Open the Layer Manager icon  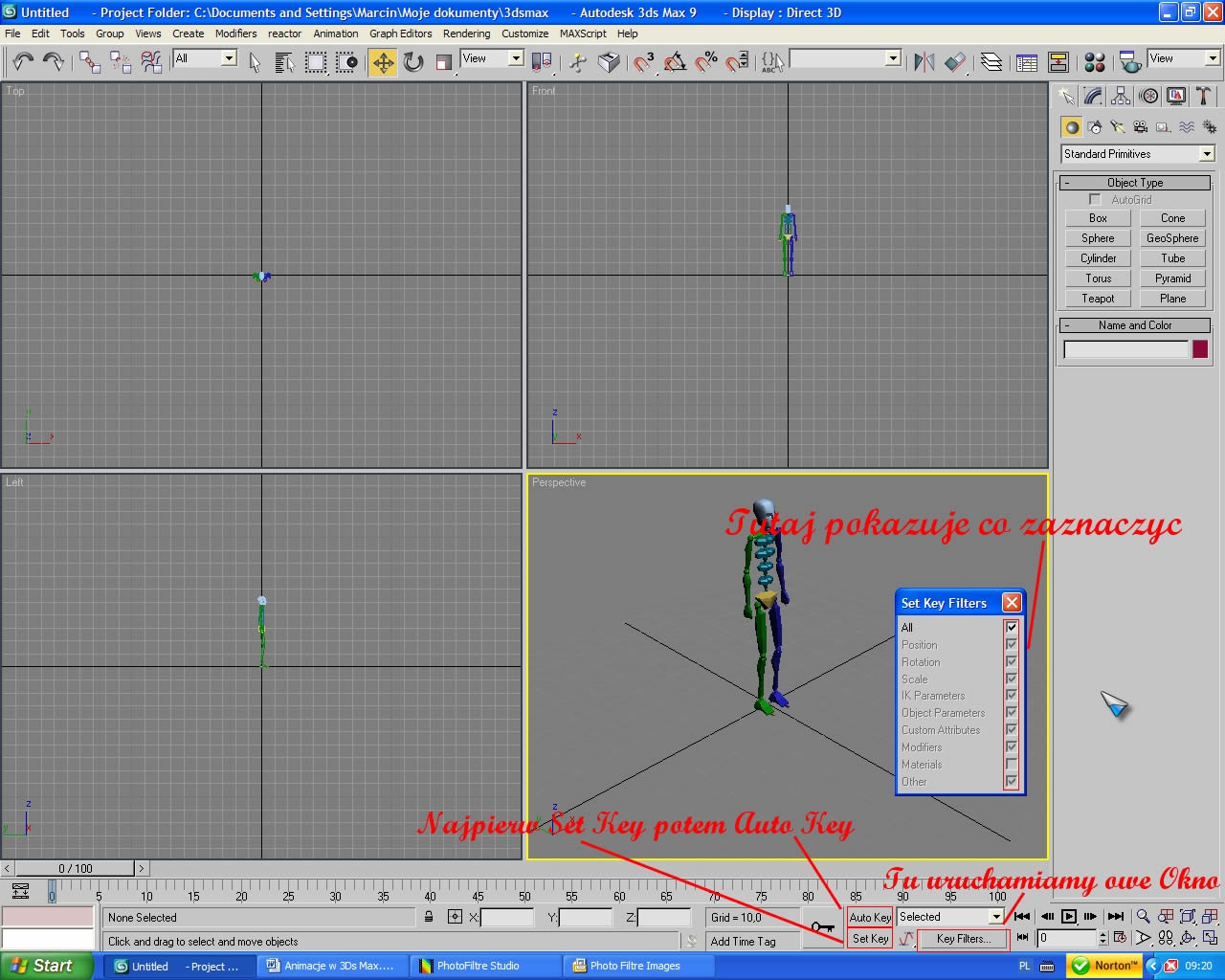coord(991,62)
